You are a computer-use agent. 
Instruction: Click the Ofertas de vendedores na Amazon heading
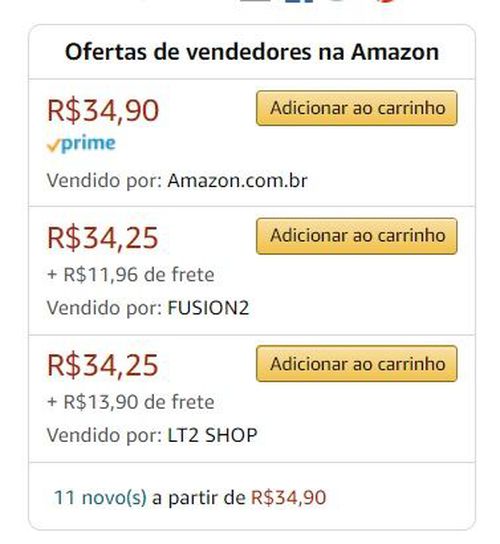(x=252, y=52)
